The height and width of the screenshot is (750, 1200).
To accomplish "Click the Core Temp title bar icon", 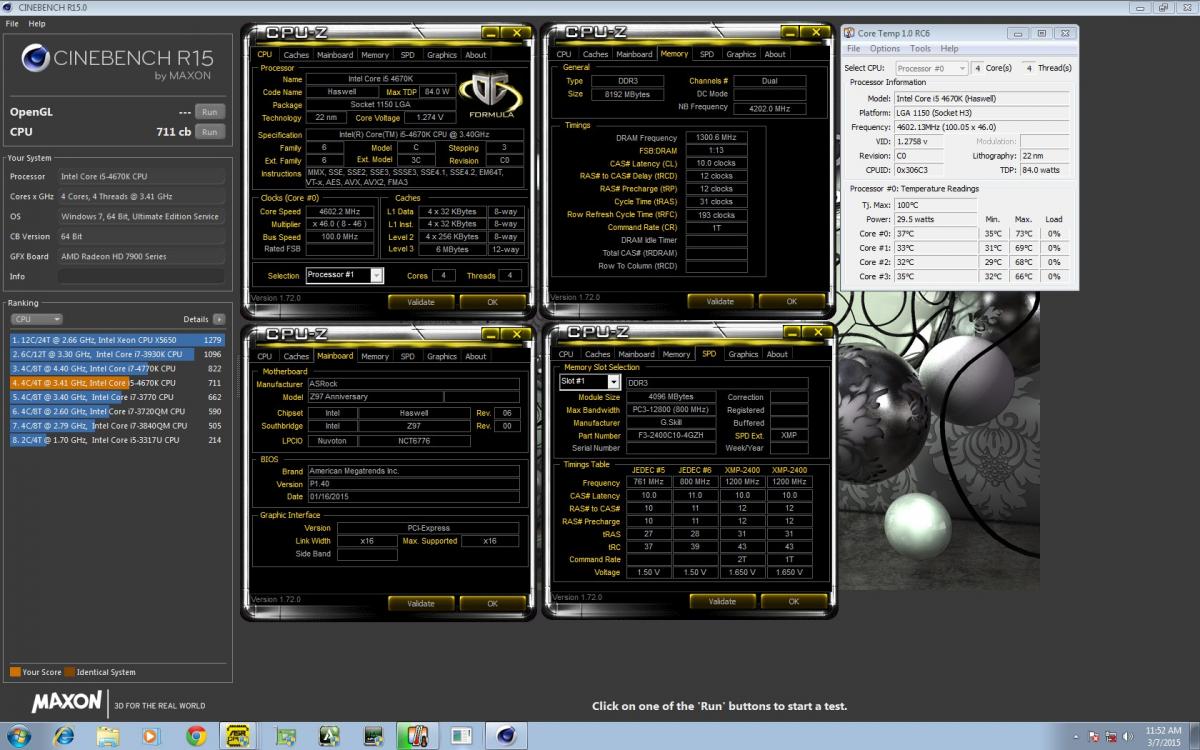I will pyautogui.click(x=850, y=33).
